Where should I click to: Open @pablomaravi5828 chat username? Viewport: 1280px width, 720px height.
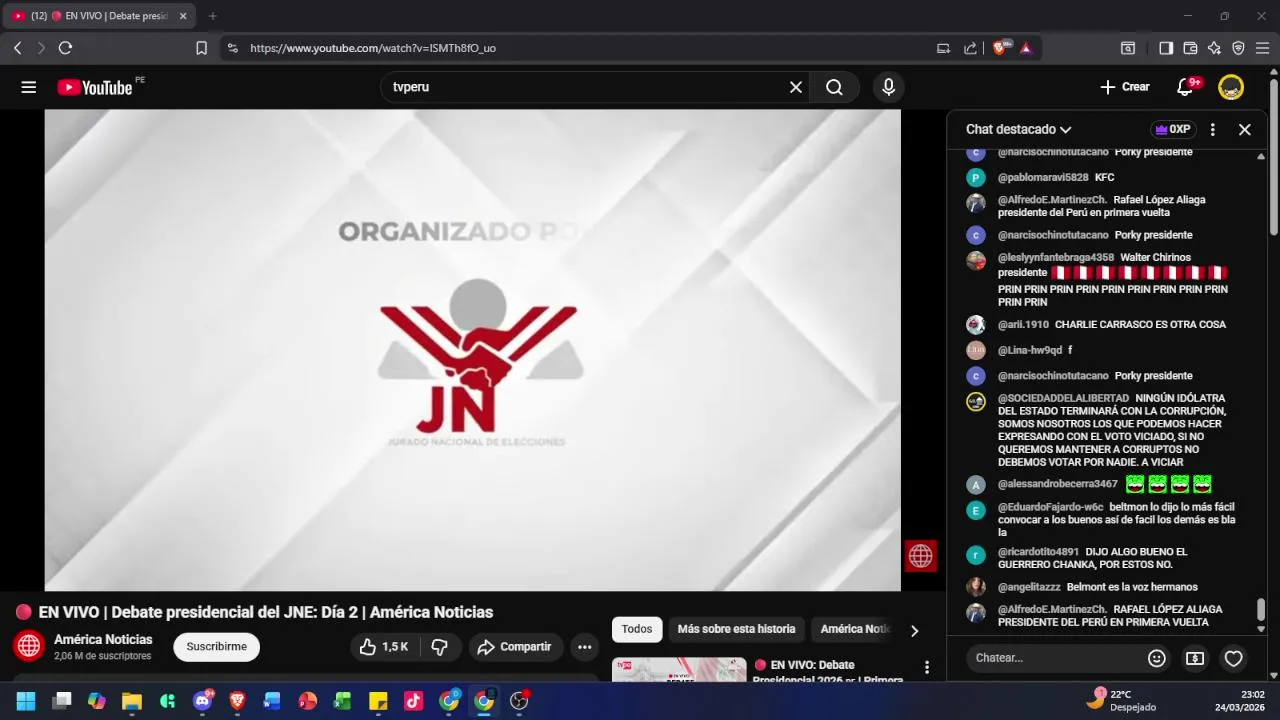pyautogui.click(x=1043, y=177)
